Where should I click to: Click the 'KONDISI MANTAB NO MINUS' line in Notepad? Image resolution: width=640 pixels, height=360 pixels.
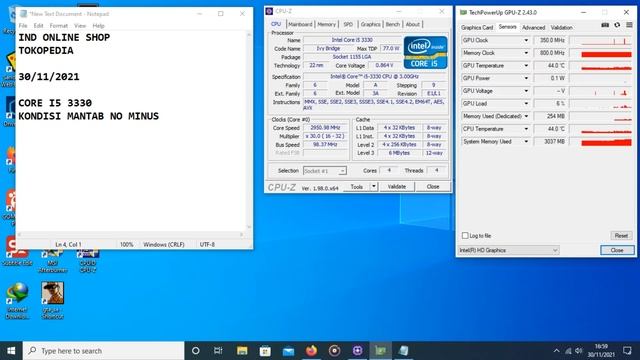tap(89, 116)
